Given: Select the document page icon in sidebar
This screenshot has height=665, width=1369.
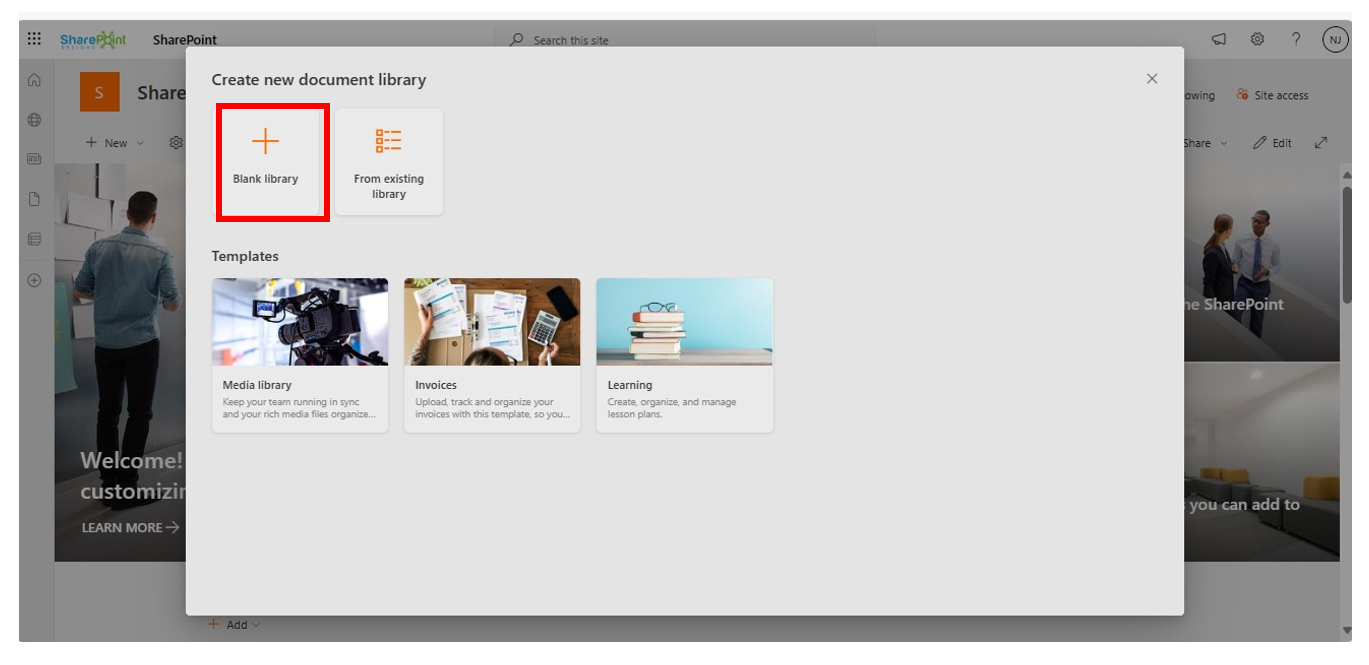Looking at the screenshot, I should pyautogui.click(x=34, y=198).
